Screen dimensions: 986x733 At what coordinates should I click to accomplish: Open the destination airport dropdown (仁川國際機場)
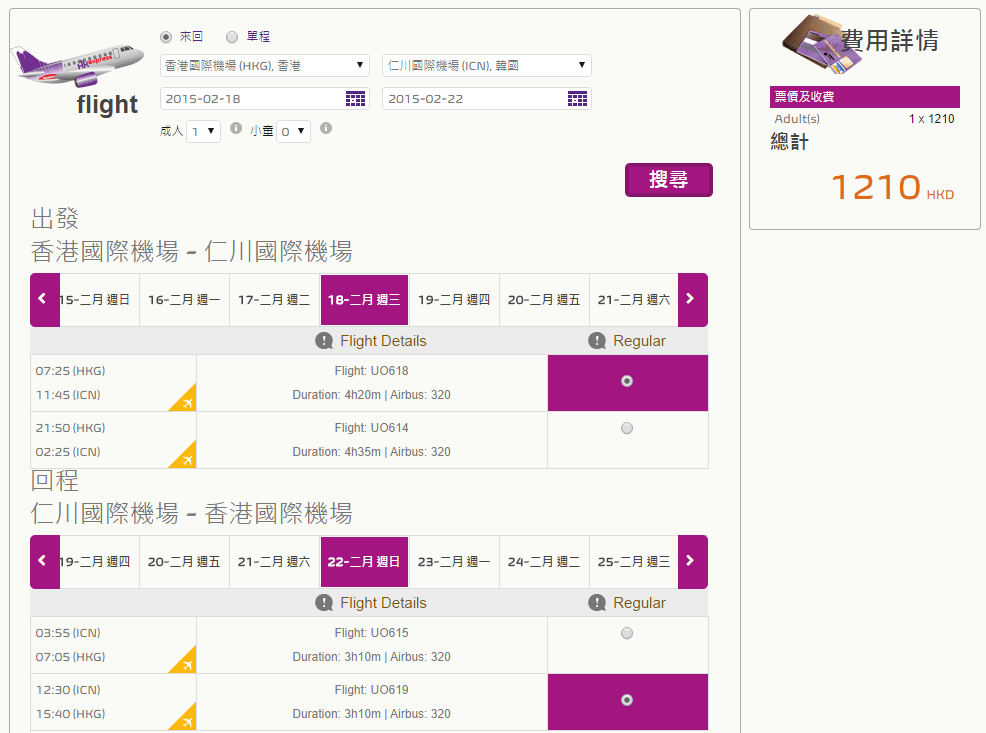coord(487,66)
